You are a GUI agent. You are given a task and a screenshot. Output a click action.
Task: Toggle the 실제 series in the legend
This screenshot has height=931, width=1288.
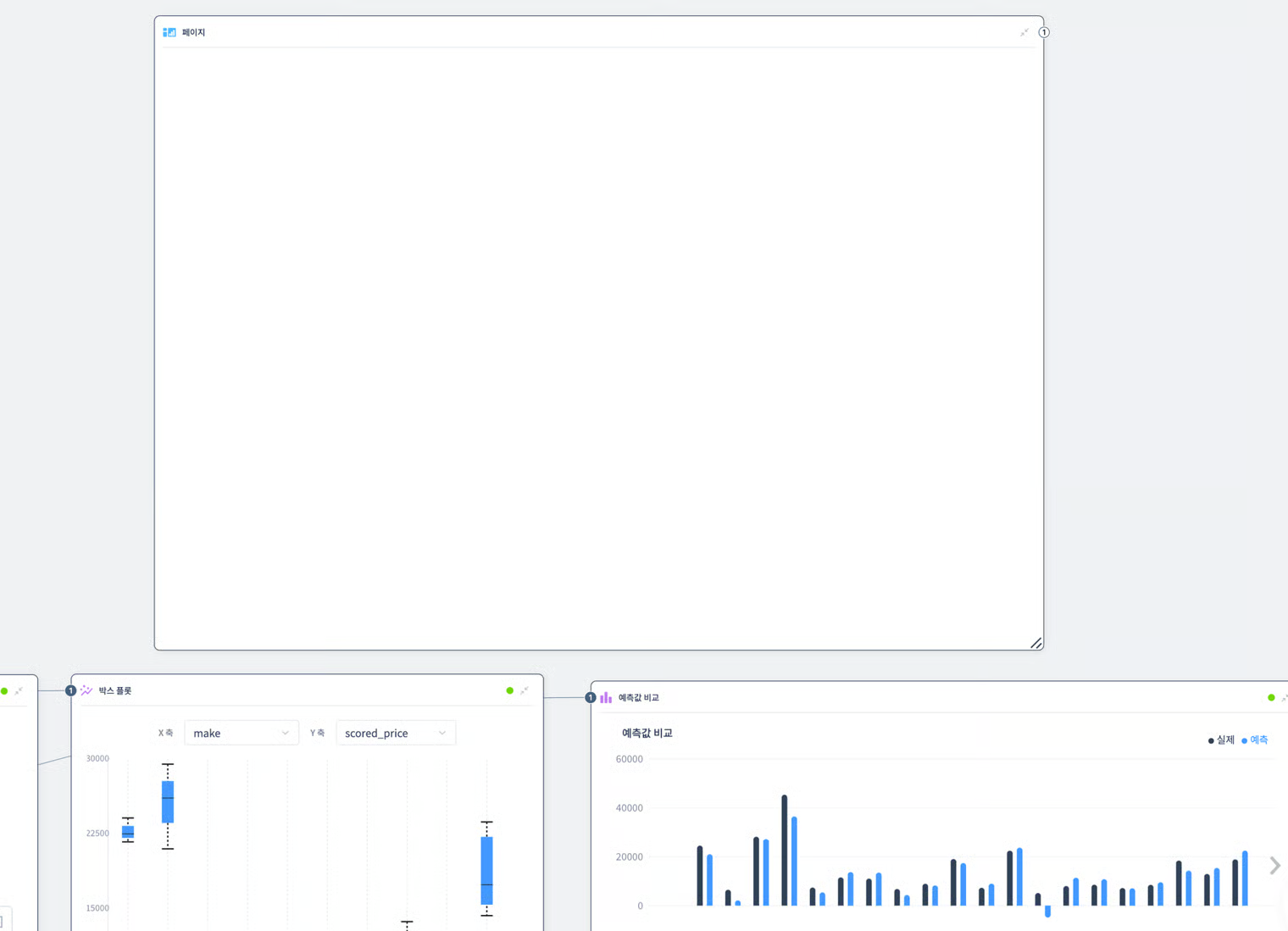pyautogui.click(x=1221, y=740)
